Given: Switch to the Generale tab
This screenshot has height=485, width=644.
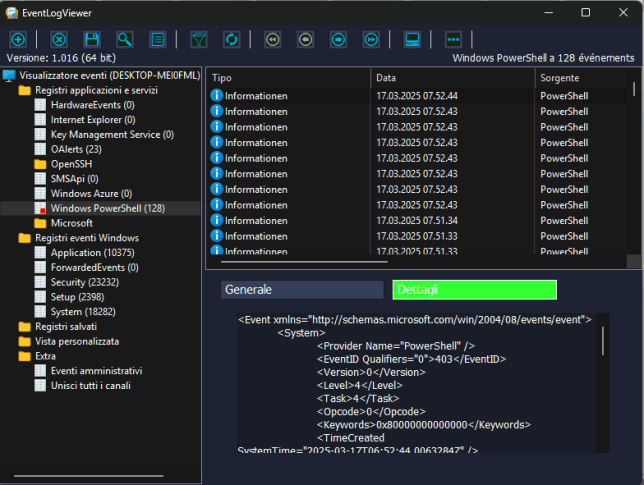Looking at the screenshot, I should click(302, 290).
